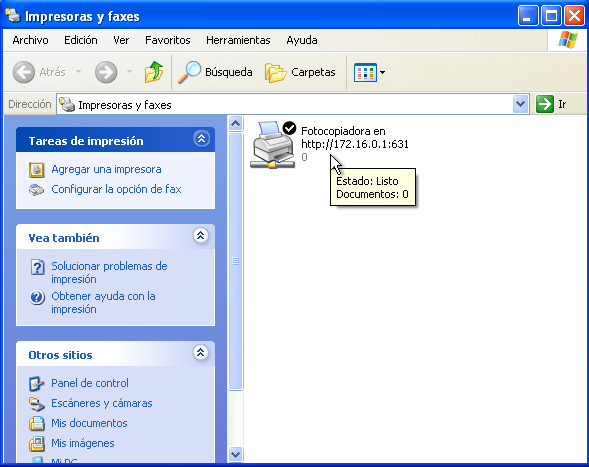The height and width of the screenshot is (467, 589).
Task: Click the task pane vertical scrollbar thumb
Action: [x=236, y=261]
